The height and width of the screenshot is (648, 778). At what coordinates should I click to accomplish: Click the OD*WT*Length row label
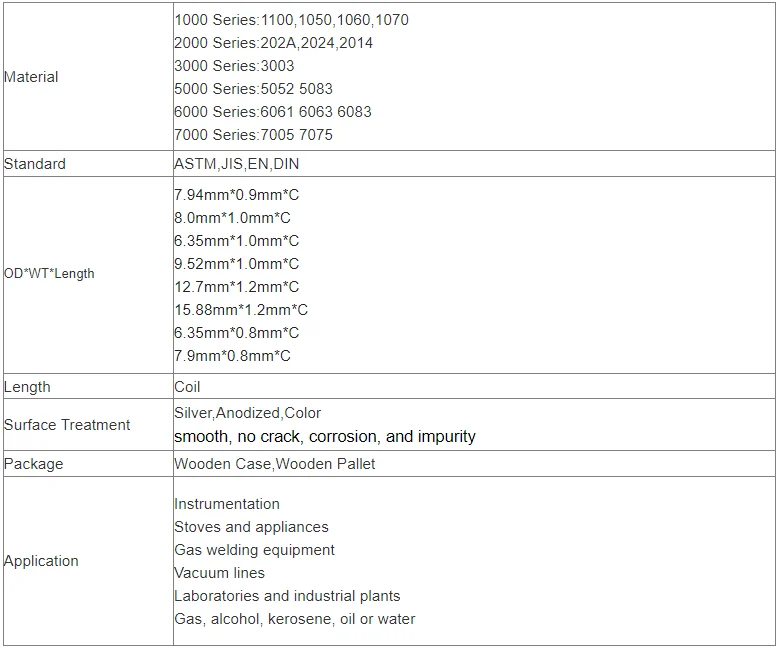coord(49,273)
